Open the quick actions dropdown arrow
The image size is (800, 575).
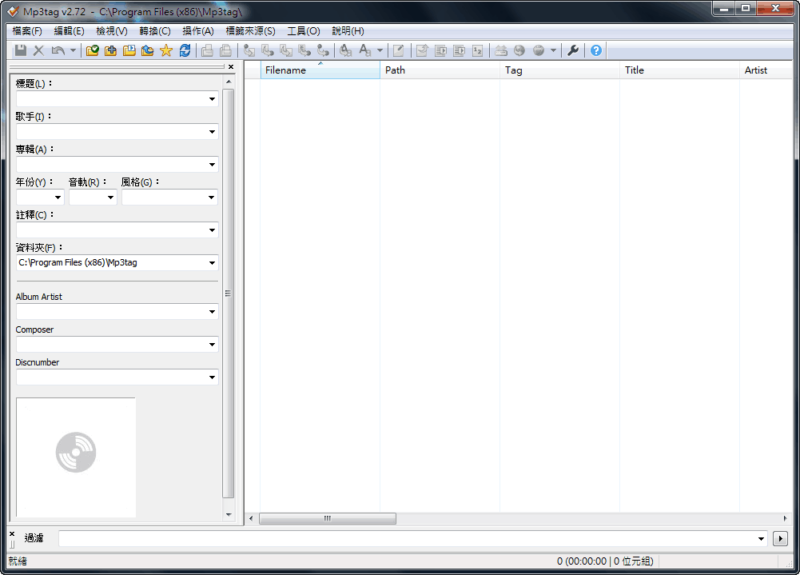[x=380, y=51]
